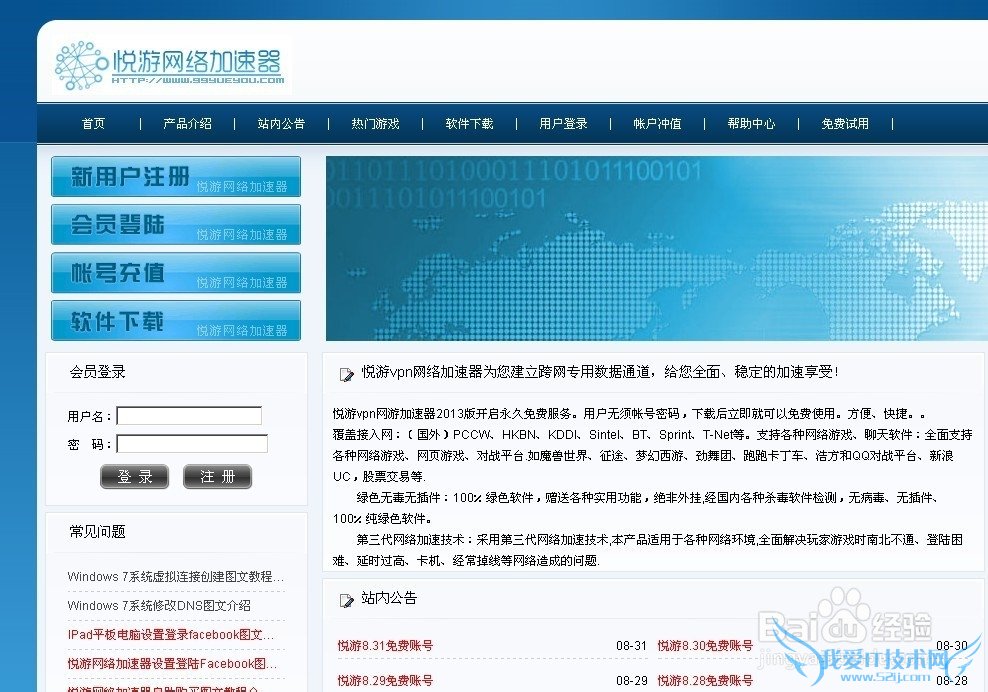Click the 悦游网络加速器 site logo

coord(171,66)
